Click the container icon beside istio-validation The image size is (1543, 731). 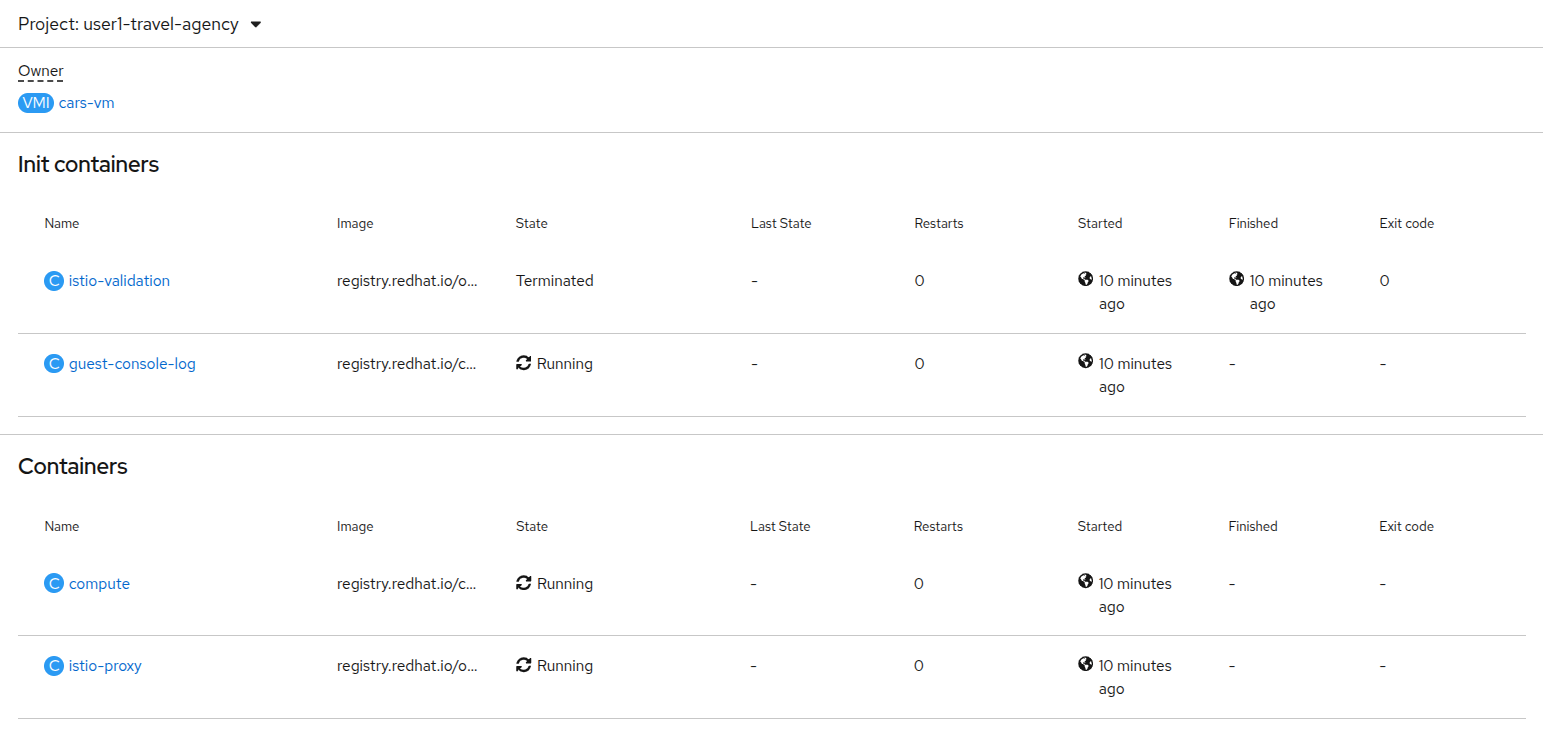point(54,281)
